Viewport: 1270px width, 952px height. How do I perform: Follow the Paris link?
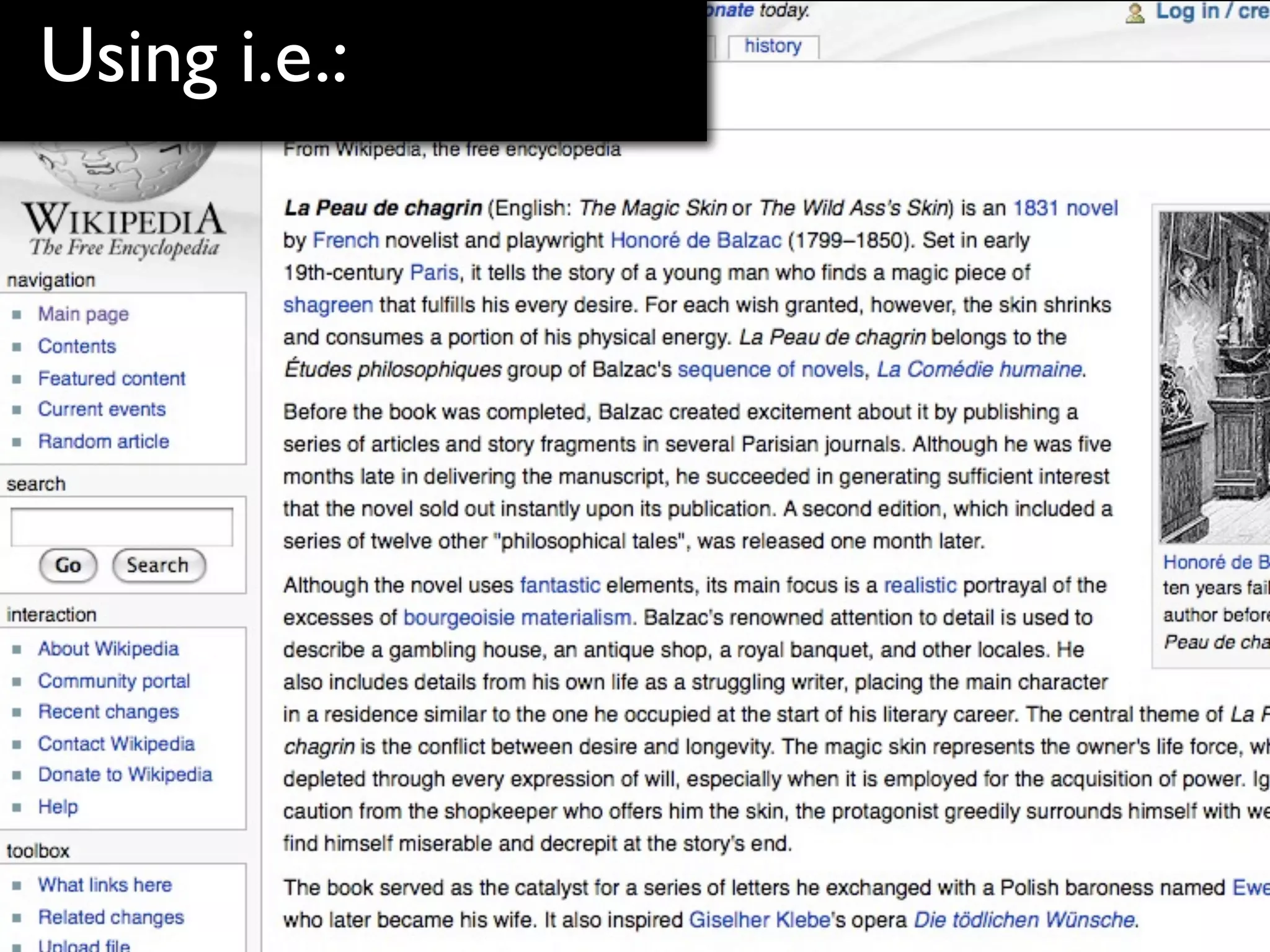pyautogui.click(x=434, y=273)
